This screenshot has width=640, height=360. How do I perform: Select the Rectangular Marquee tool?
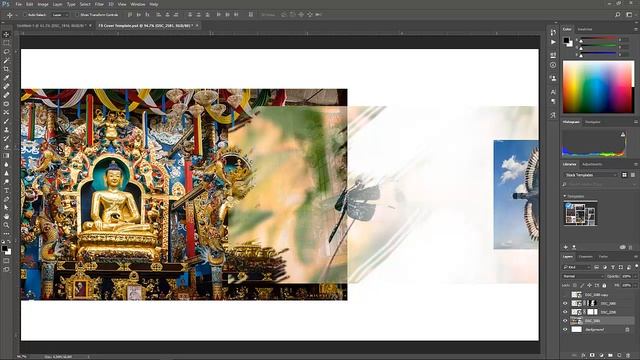(6, 43)
